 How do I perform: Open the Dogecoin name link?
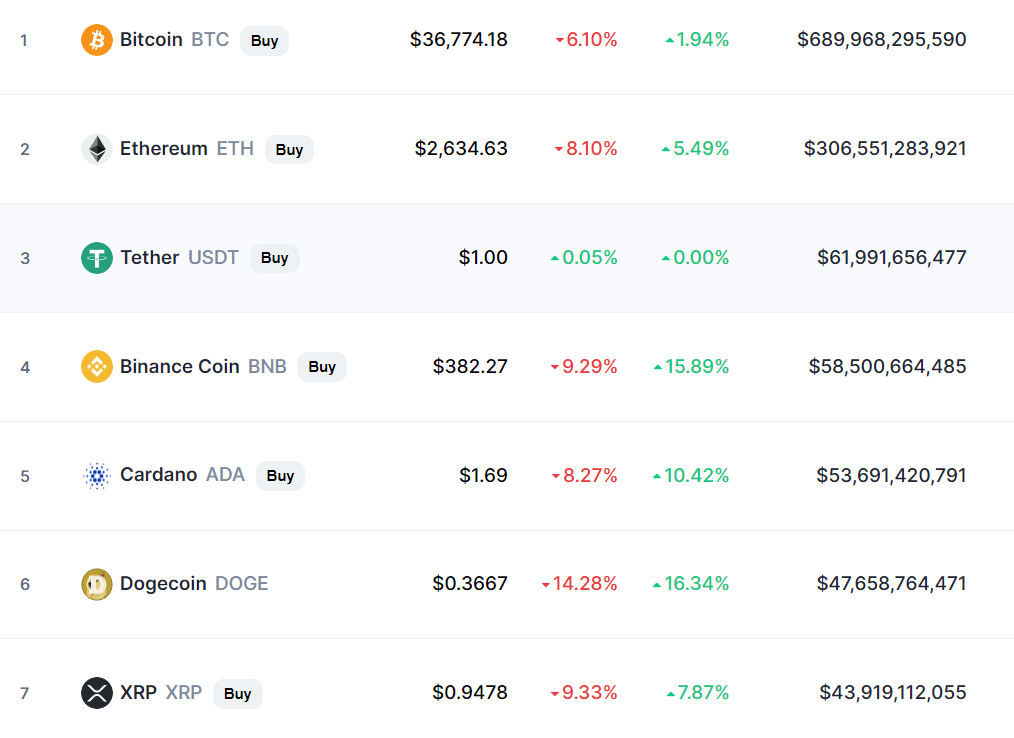(163, 584)
